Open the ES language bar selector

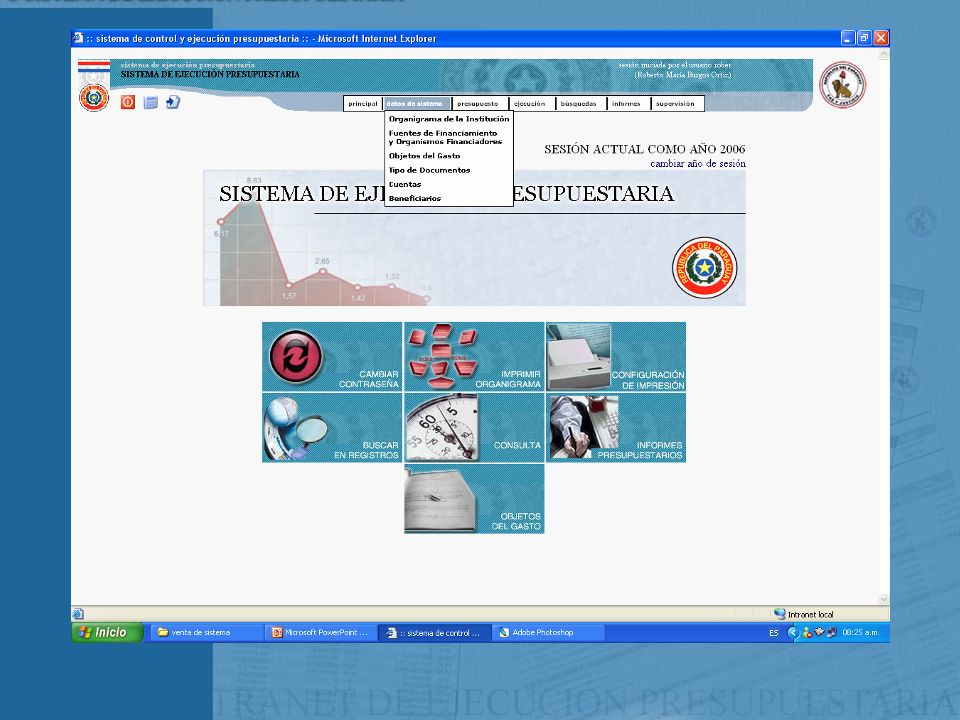pyautogui.click(x=774, y=633)
